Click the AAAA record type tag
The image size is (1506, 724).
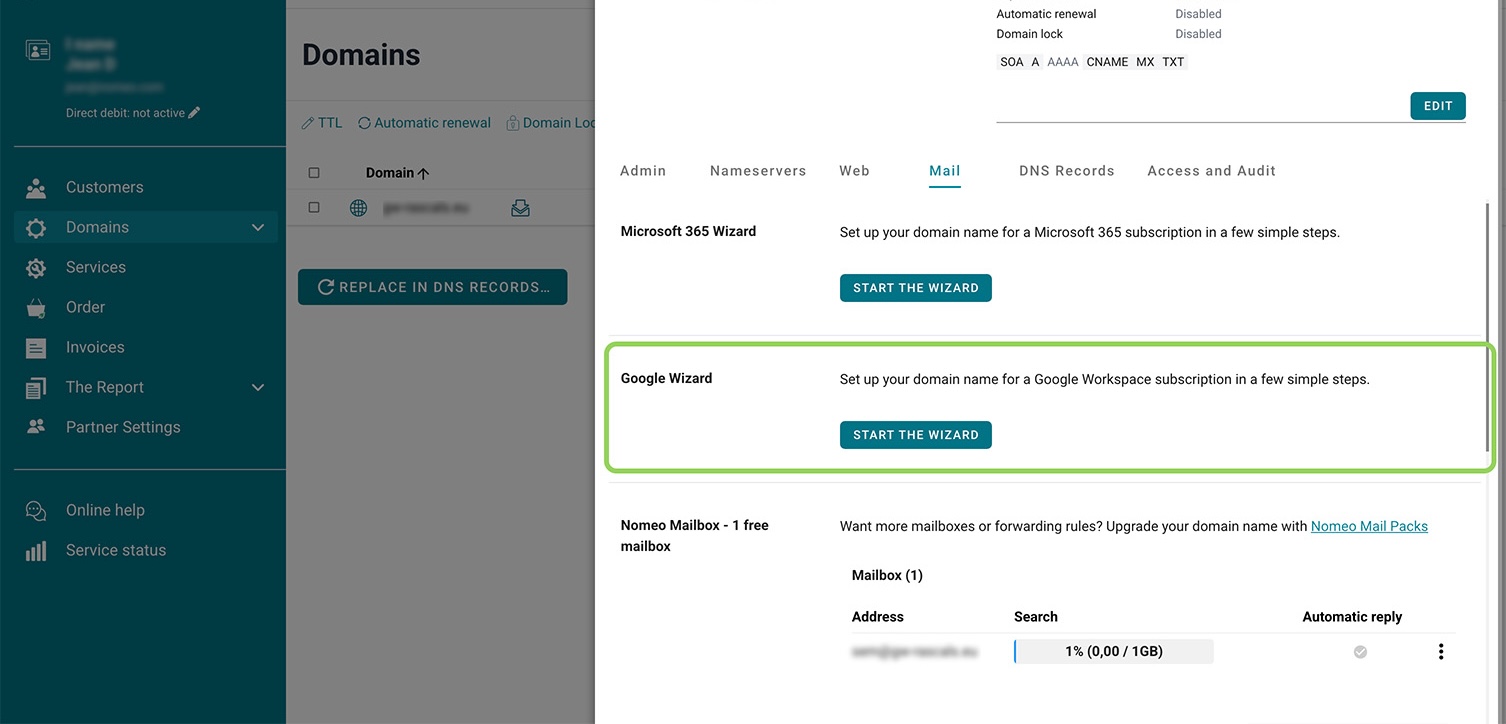tap(1063, 62)
